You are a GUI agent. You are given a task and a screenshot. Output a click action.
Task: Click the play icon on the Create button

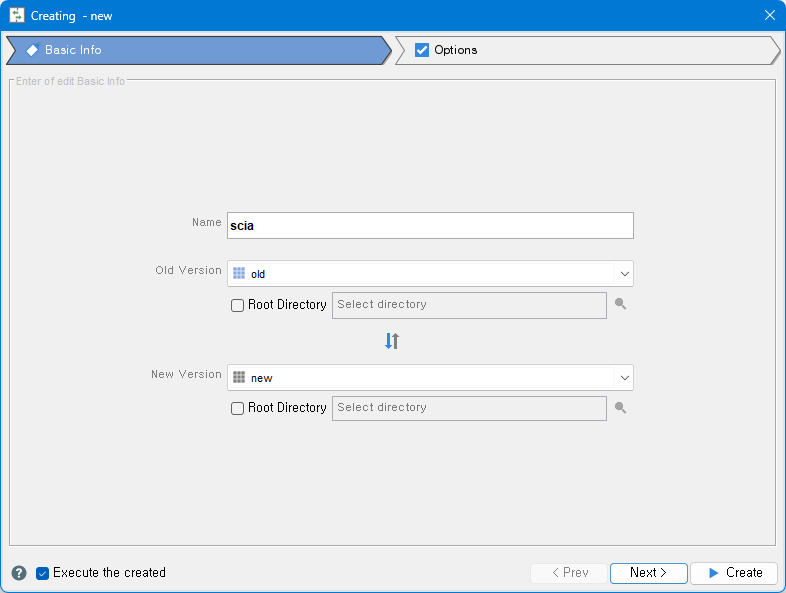(713, 573)
